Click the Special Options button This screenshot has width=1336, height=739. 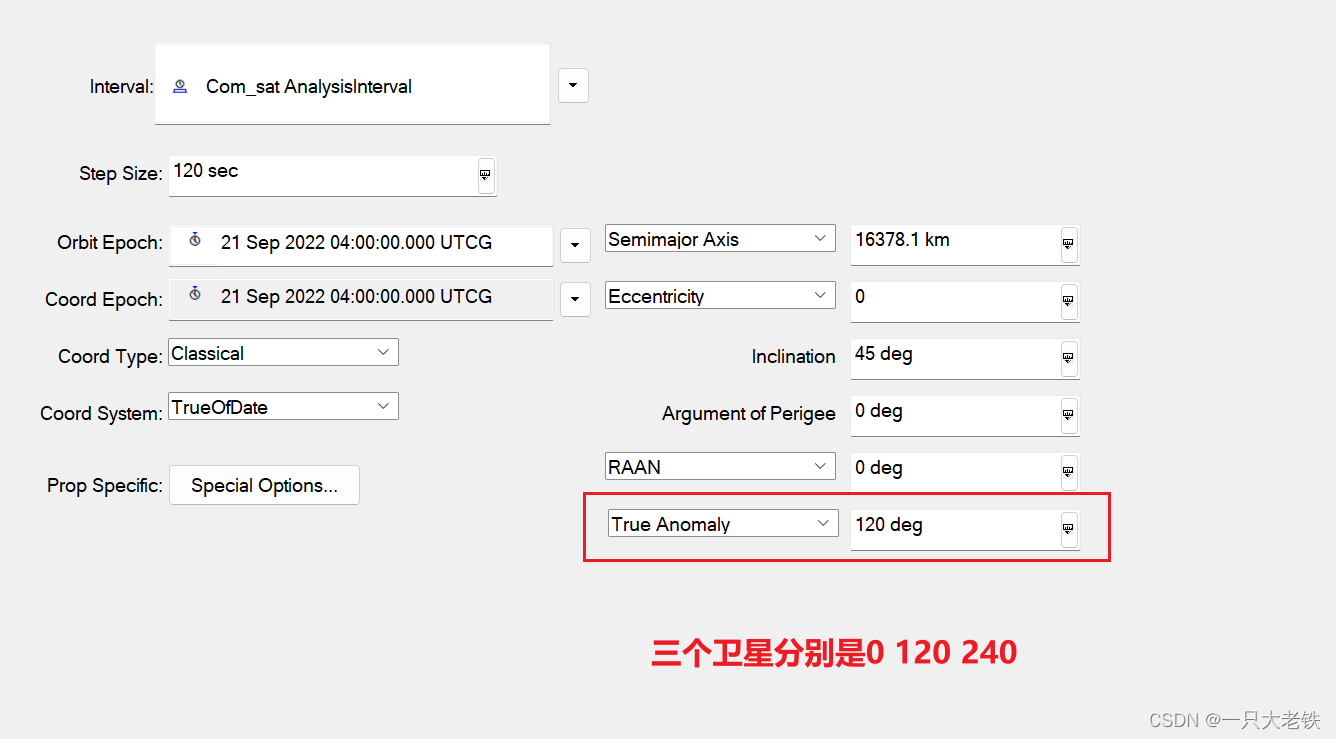[x=264, y=485]
